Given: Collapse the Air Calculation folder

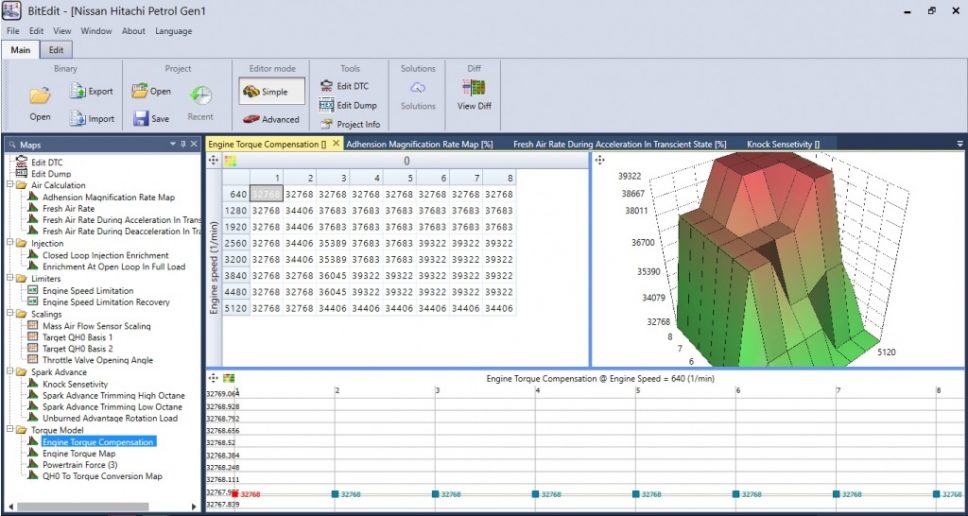Looking at the screenshot, I should pyautogui.click(x=9, y=185).
